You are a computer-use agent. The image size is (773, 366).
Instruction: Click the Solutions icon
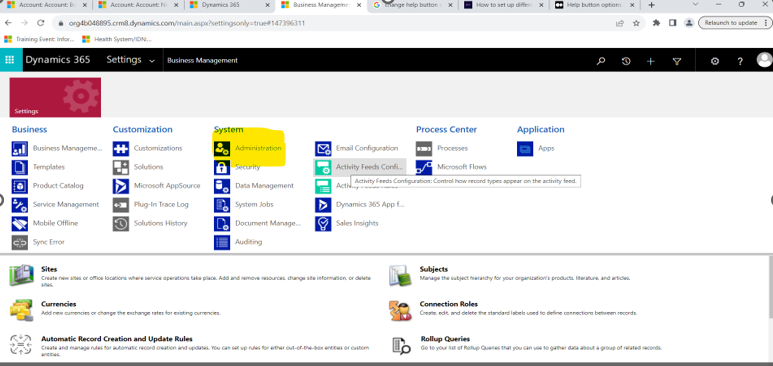[x=121, y=167]
